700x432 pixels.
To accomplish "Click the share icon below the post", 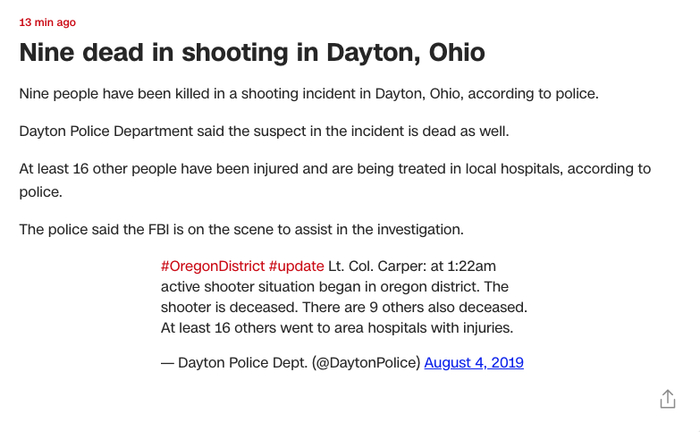I will (x=668, y=398).
